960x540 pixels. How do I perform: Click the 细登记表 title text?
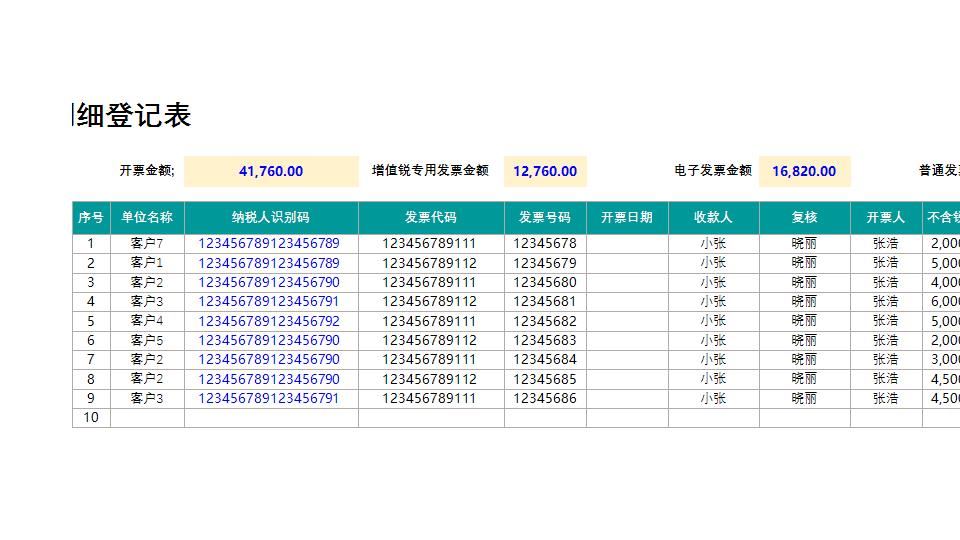(x=133, y=116)
